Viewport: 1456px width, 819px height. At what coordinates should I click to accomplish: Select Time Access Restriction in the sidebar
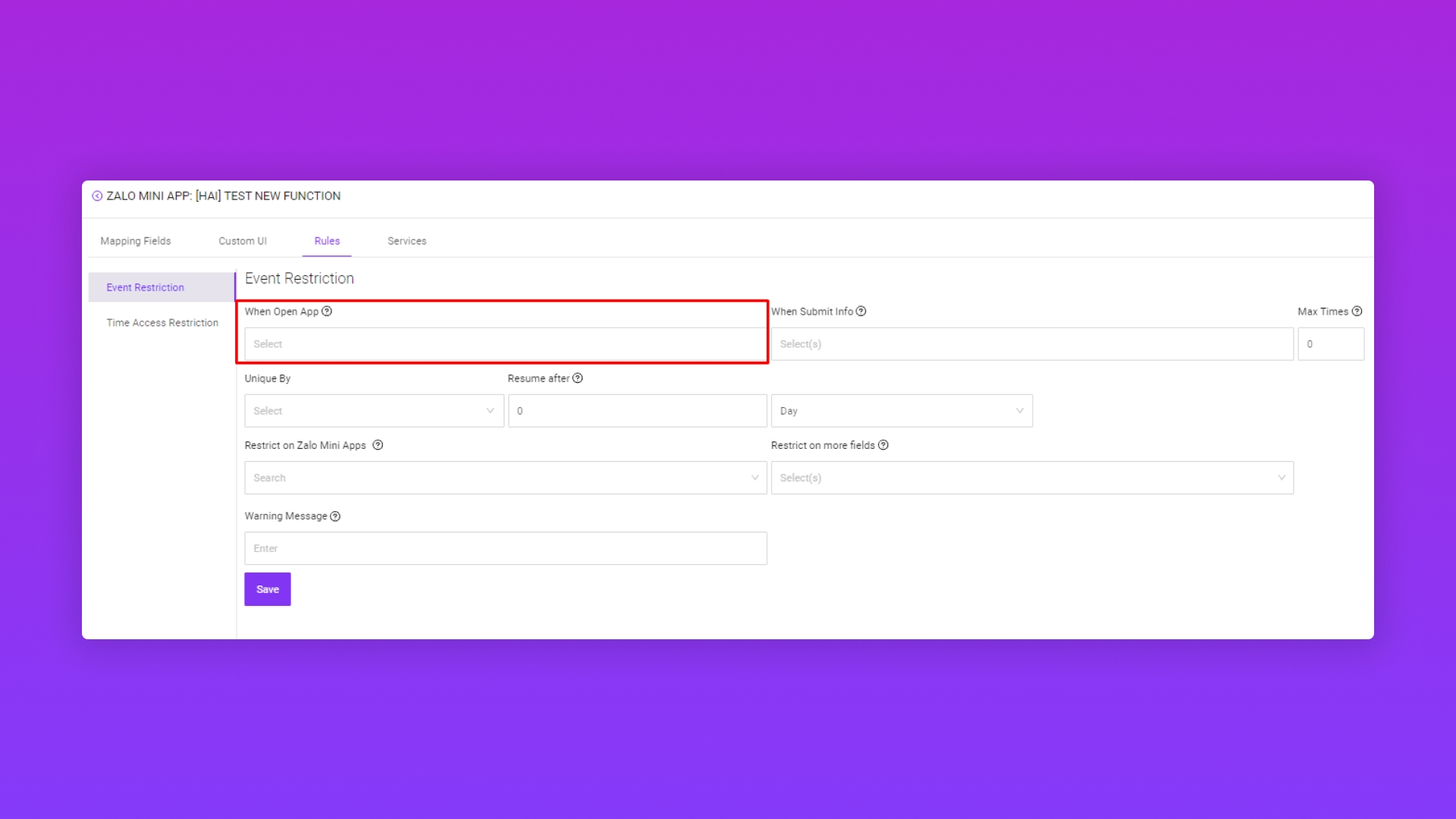(x=162, y=322)
